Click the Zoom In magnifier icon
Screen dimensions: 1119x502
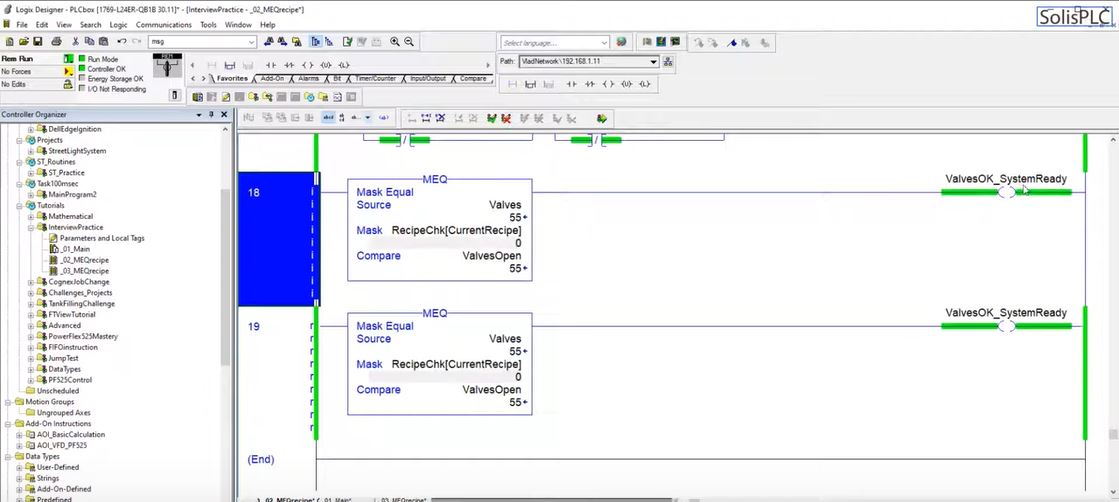395,42
